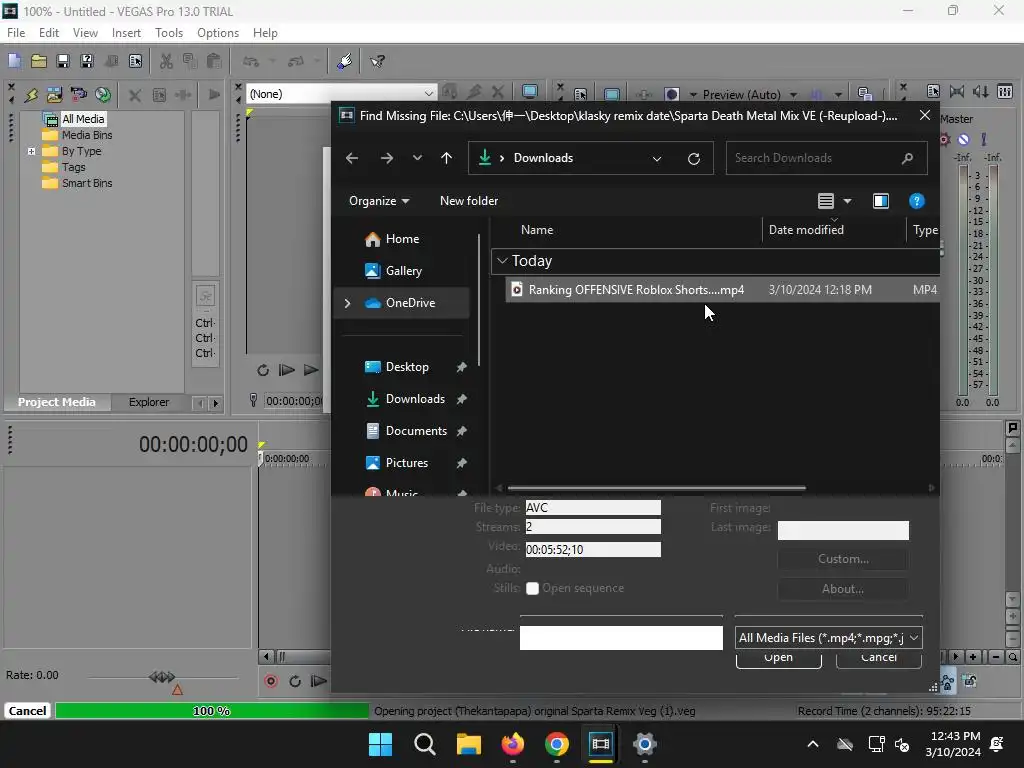
Task: Click the mixing console faders icon
Action: [1005, 91]
